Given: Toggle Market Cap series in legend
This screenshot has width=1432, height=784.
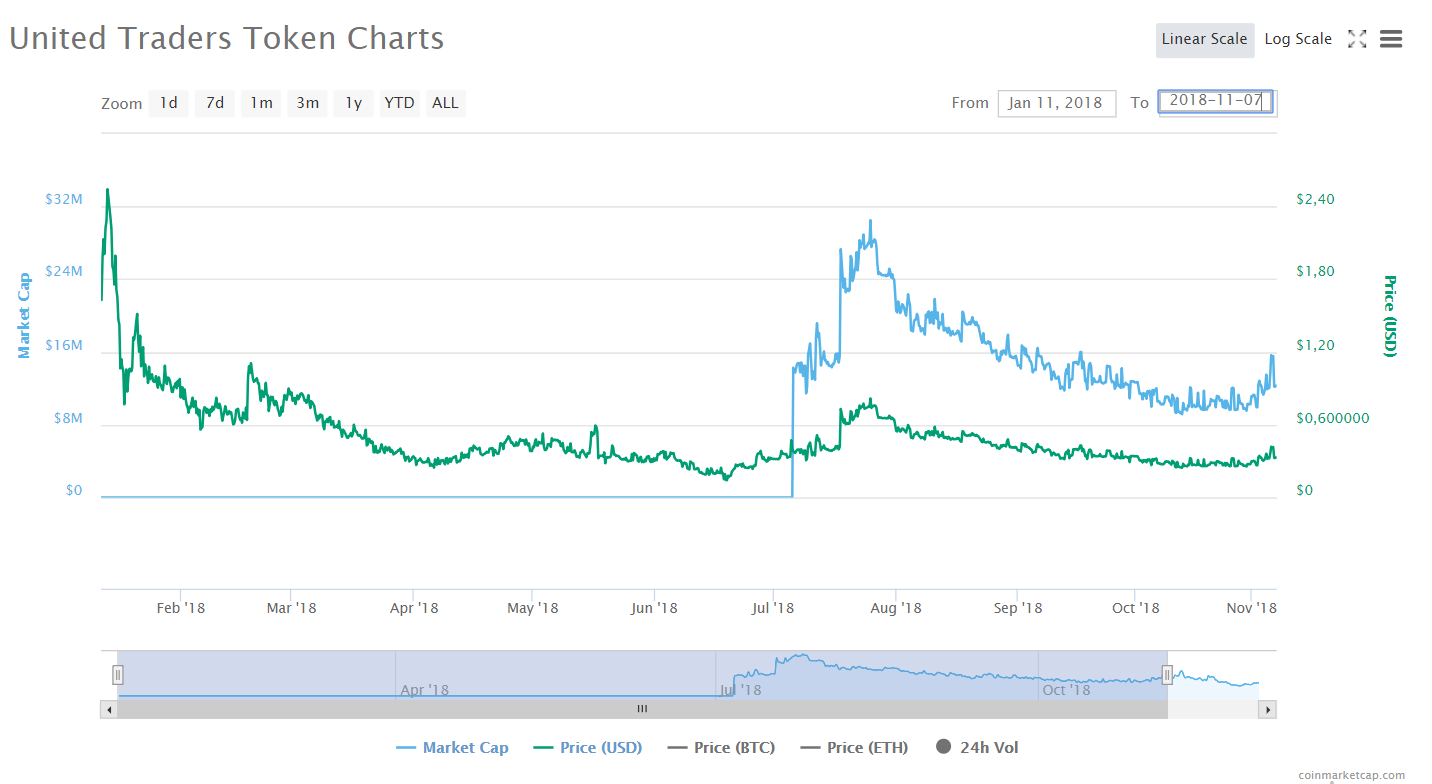Looking at the screenshot, I should (452, 748).
